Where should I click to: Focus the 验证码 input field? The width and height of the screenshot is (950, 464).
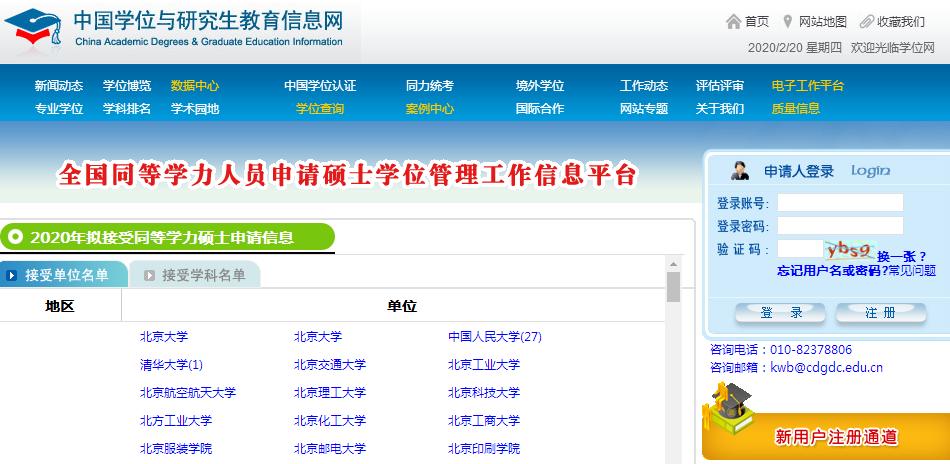800,249
